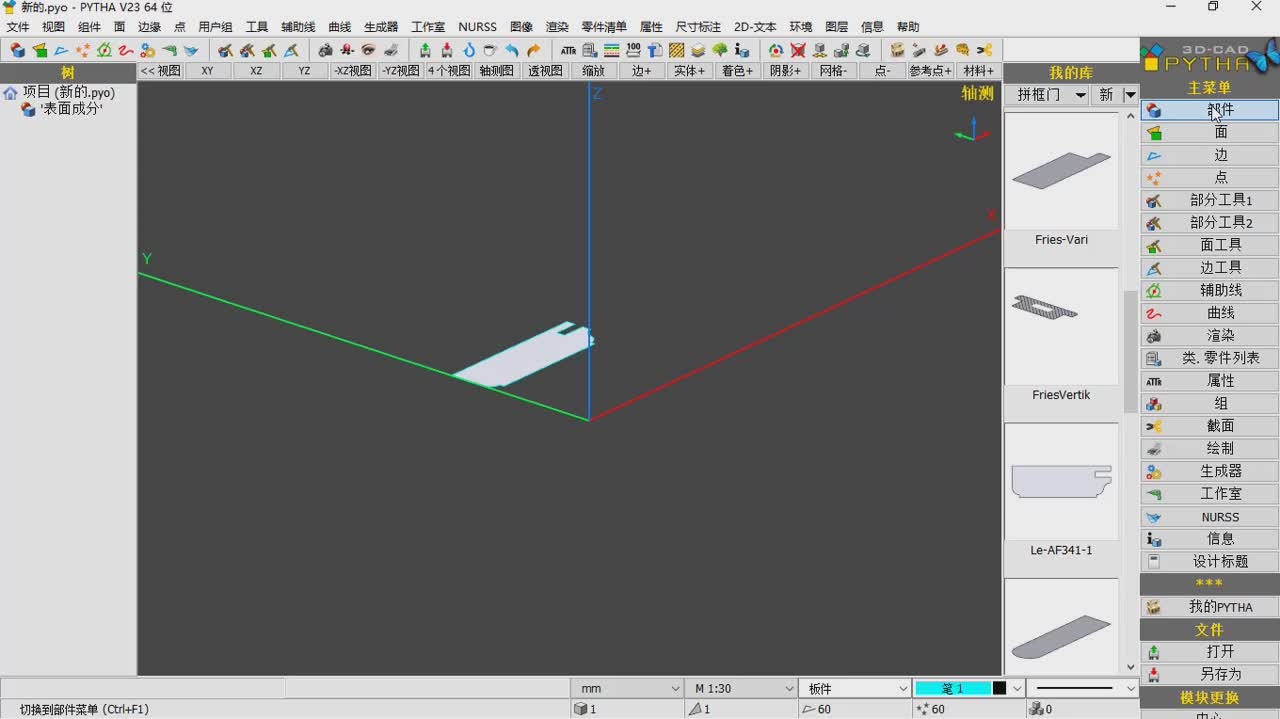Screen dimensions: 1280x719
Task: Click the green tree environment icon
Action: (720, 50)
